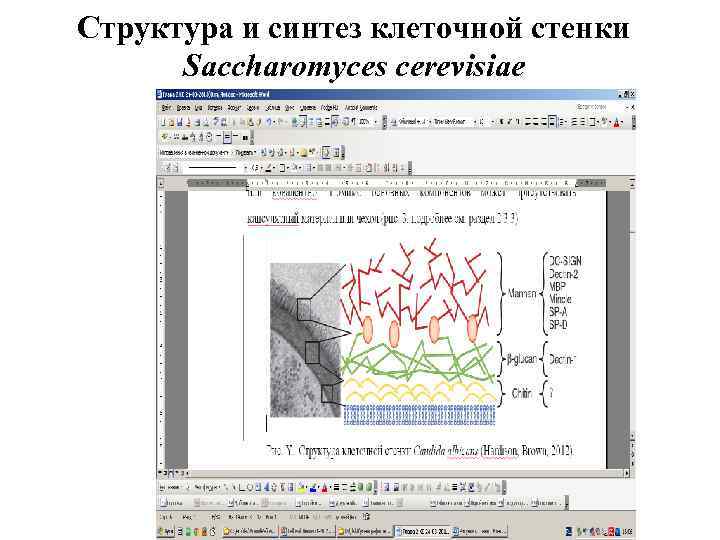Select the Rectangle drawing tool
Screen dimensions: 720x540
coord(242,488)
